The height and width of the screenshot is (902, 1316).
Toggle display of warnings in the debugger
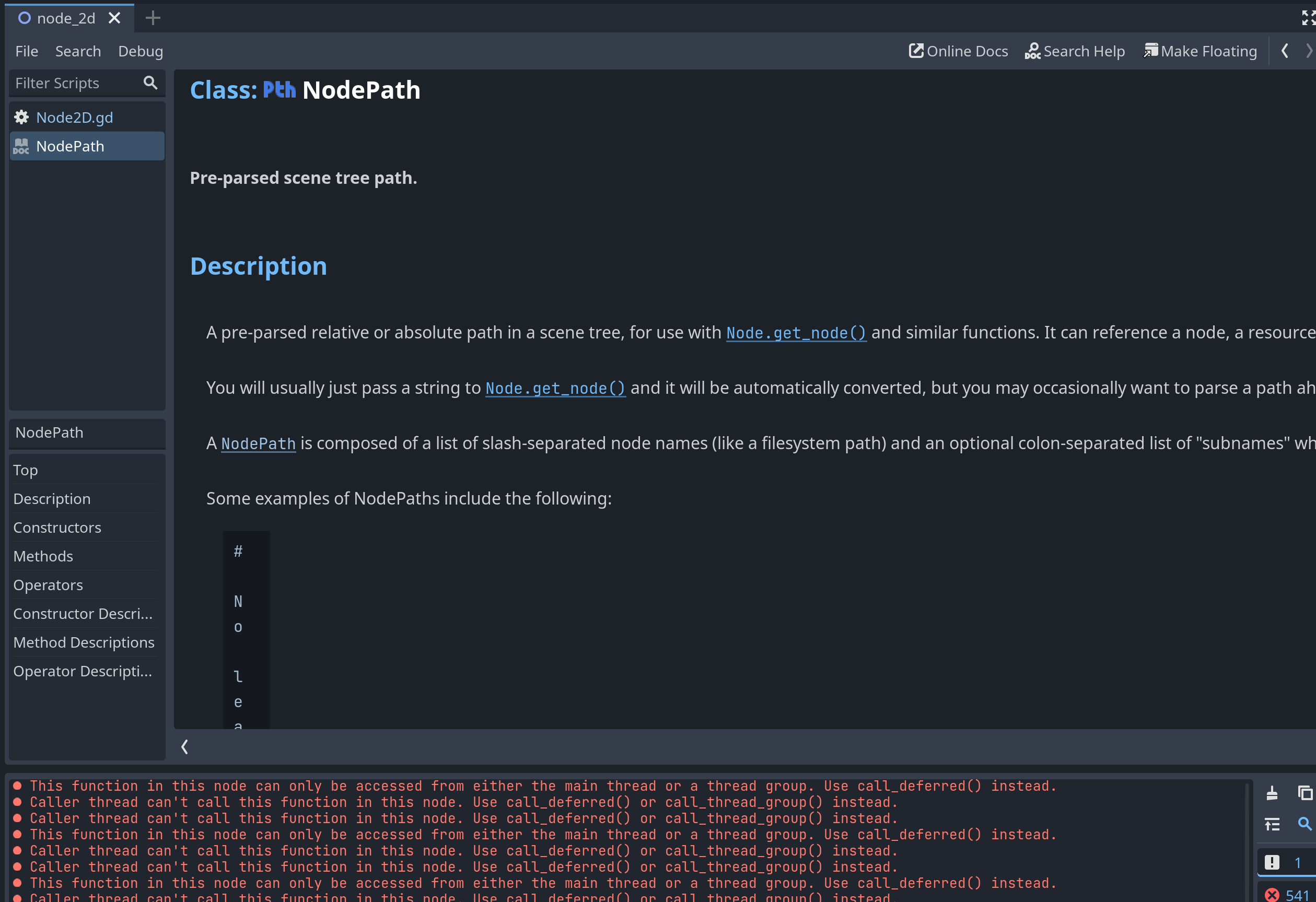pos(1284,862)
